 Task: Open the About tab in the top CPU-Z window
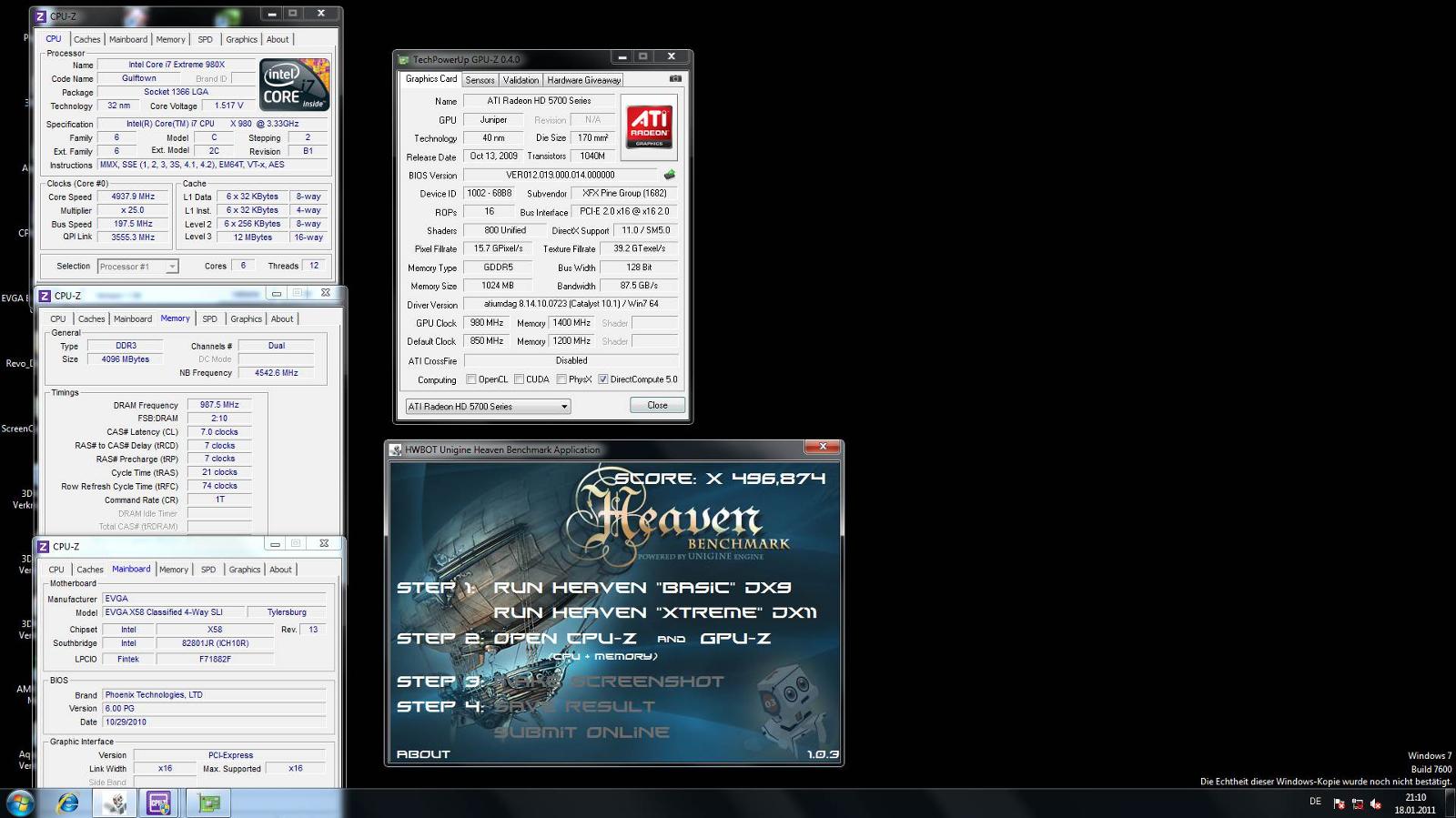[278, 39]
